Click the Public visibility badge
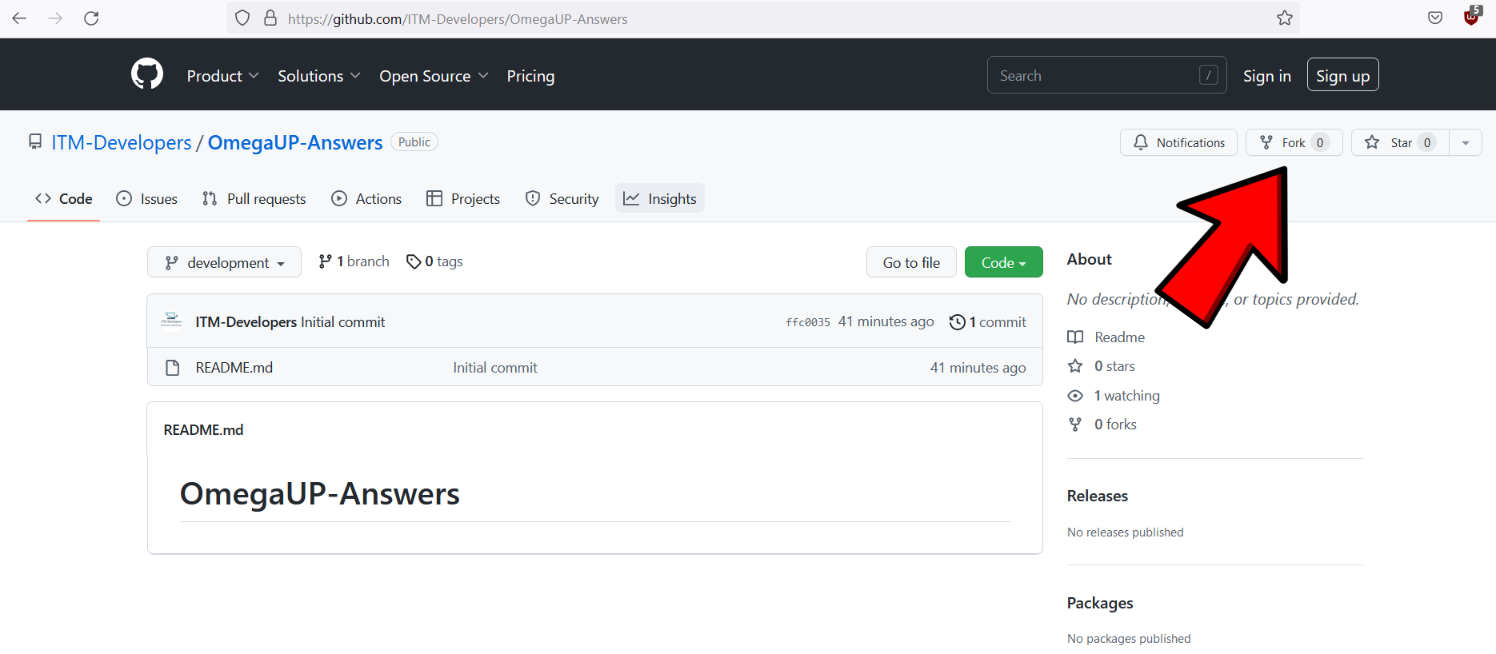This screenshot has width=1496, height=654. click(x=414, y=142)
